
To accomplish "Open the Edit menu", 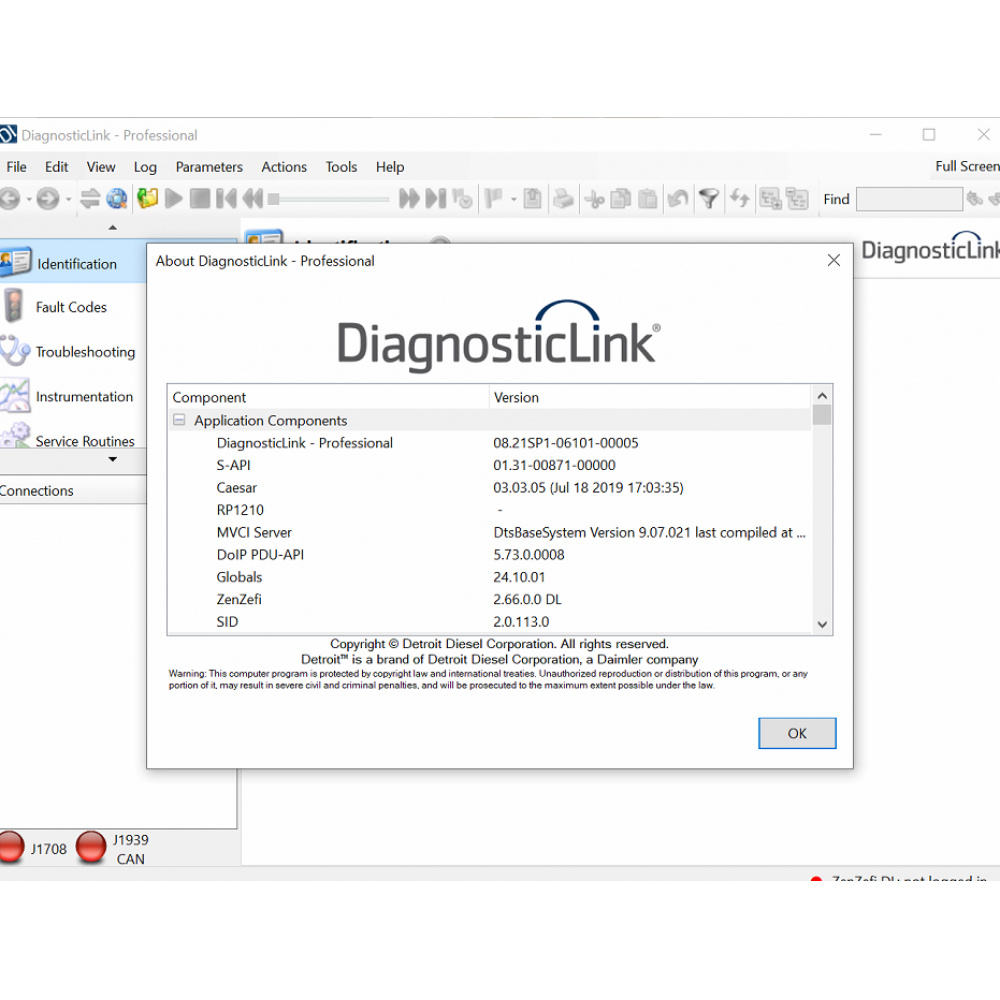I will (x=56, y=167).
